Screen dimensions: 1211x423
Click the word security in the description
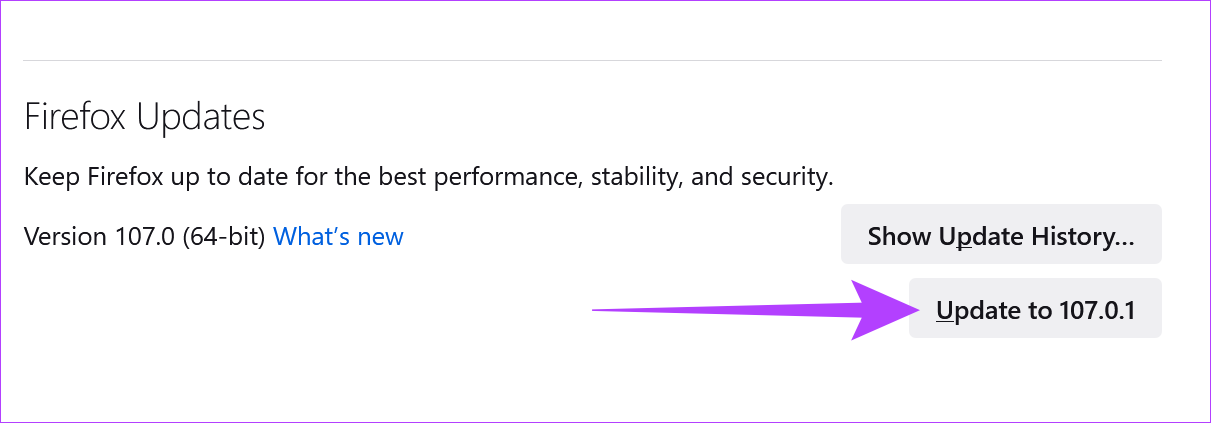pyautogui.click(x=785, y=178)
